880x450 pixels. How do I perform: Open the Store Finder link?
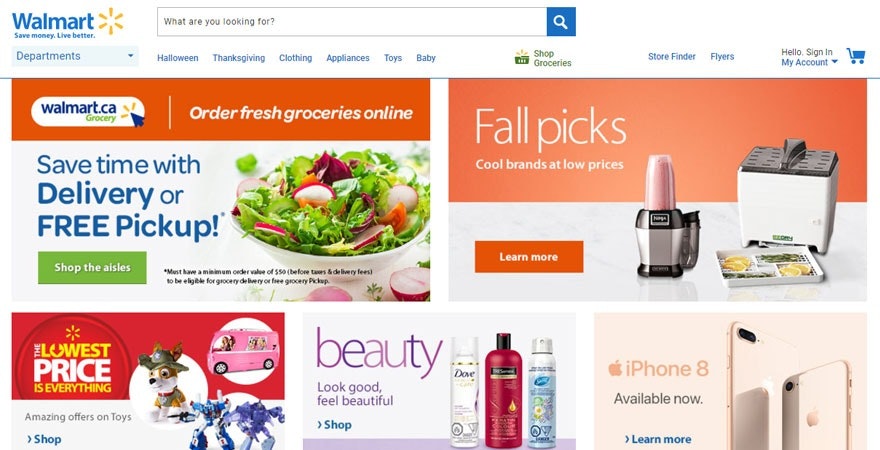pyautogui.click(x=671, y=57)
